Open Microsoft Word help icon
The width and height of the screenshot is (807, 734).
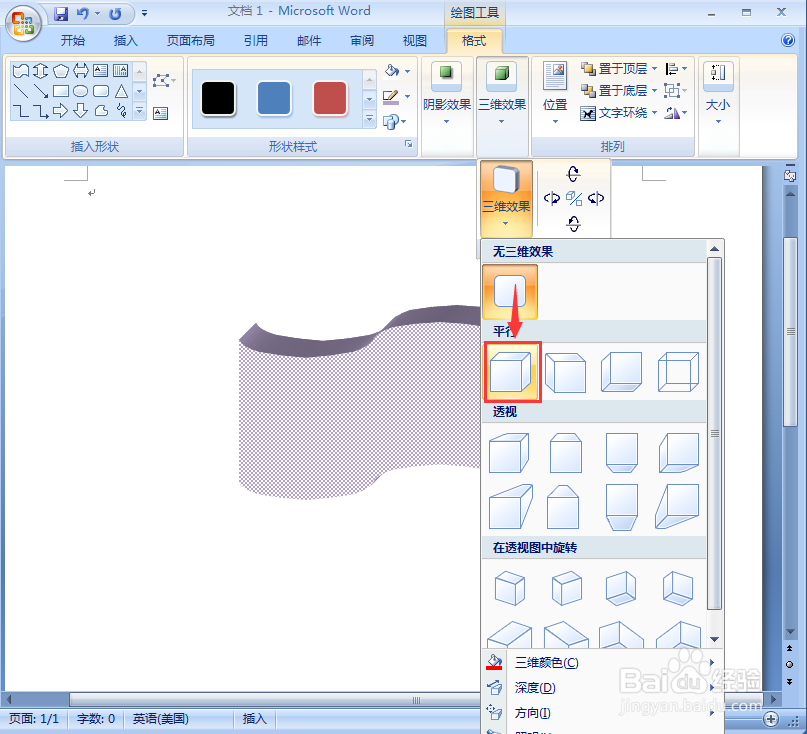787,40
